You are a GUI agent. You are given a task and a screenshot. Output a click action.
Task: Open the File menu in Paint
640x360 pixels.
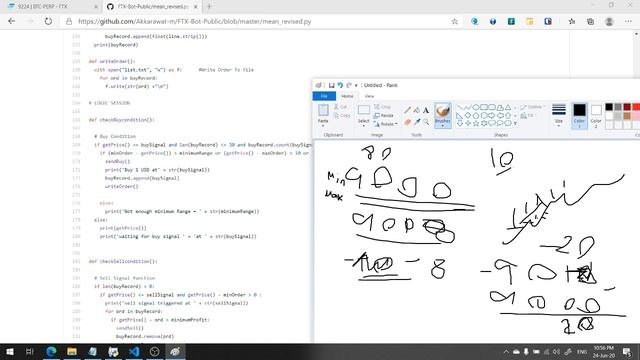324,96
